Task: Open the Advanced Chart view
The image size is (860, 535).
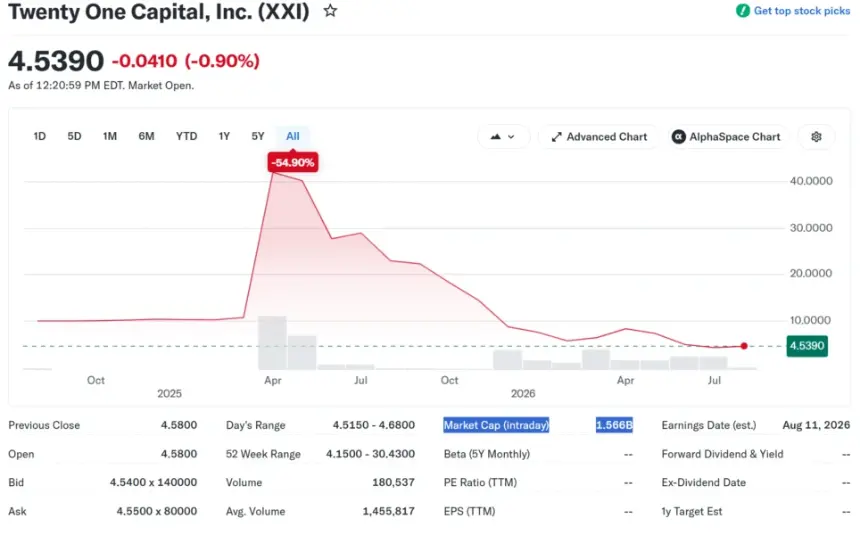Action: click(x=599, y=137)
